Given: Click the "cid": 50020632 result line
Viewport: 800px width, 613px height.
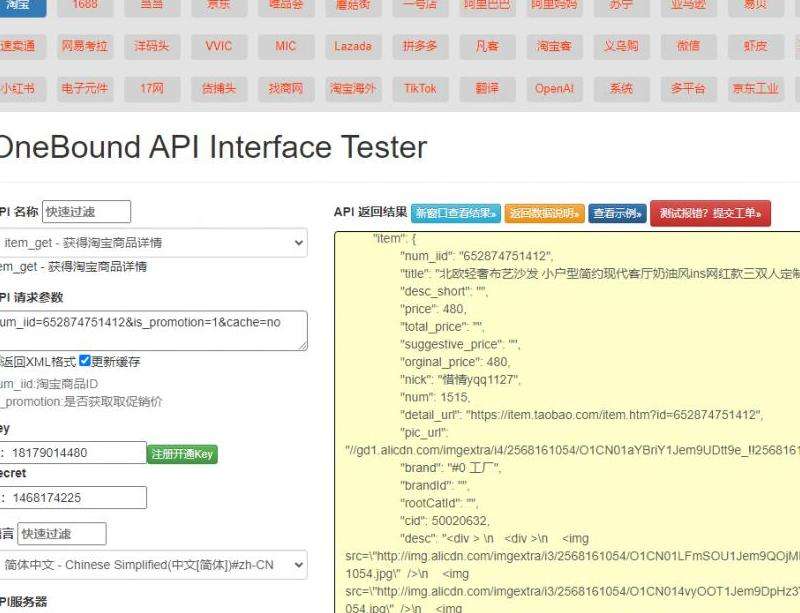Looking at the screenshot, I should (x=445, y=521).
